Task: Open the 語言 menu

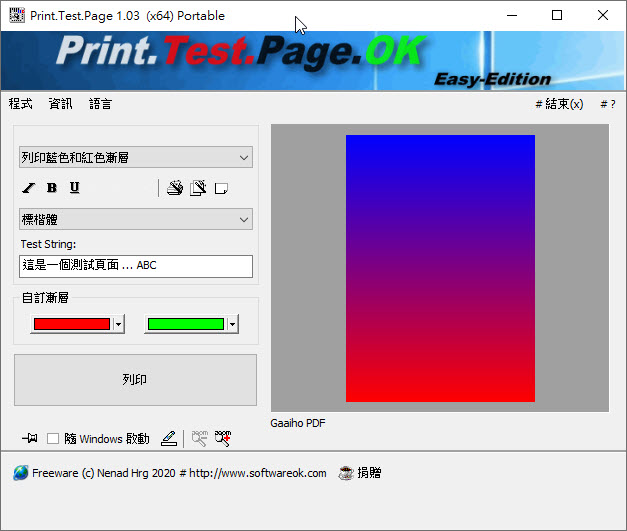Action: pos(100,104)
